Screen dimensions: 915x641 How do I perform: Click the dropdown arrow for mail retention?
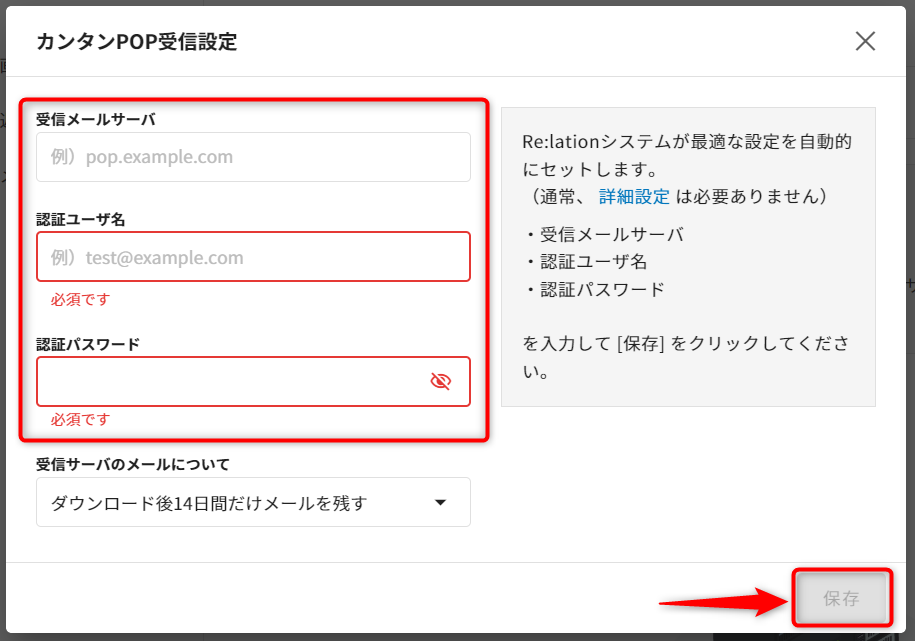pyautogui.click(x=440, y=502)
